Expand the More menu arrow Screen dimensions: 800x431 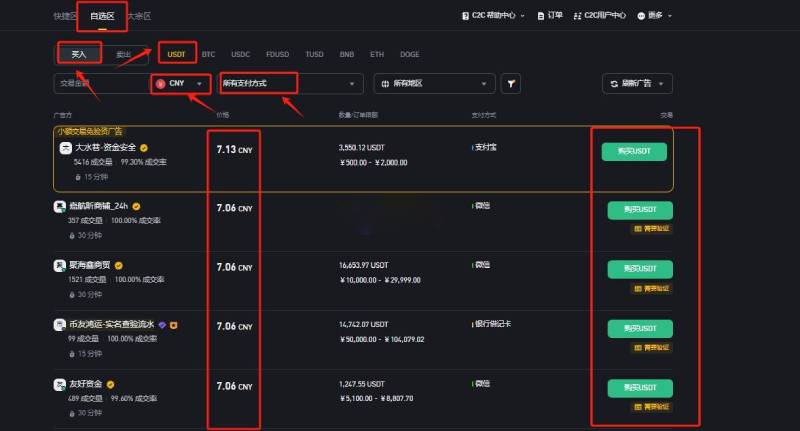669,16
